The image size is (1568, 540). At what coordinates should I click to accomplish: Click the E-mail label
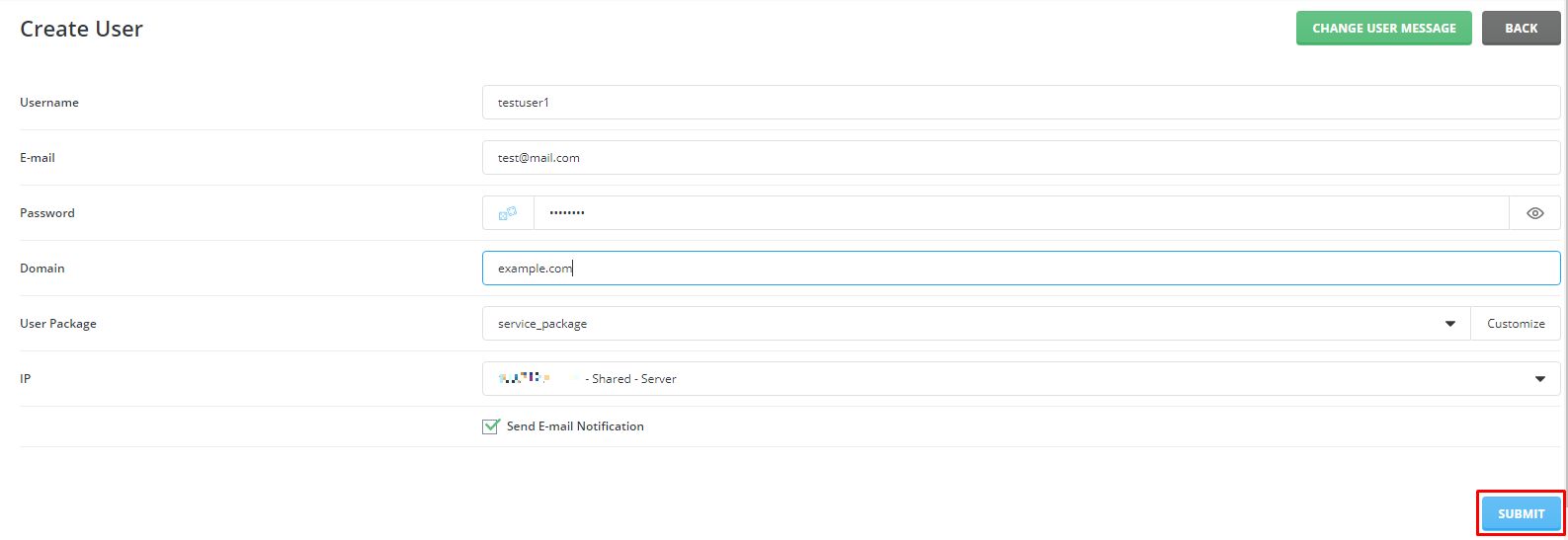point(38,158)
